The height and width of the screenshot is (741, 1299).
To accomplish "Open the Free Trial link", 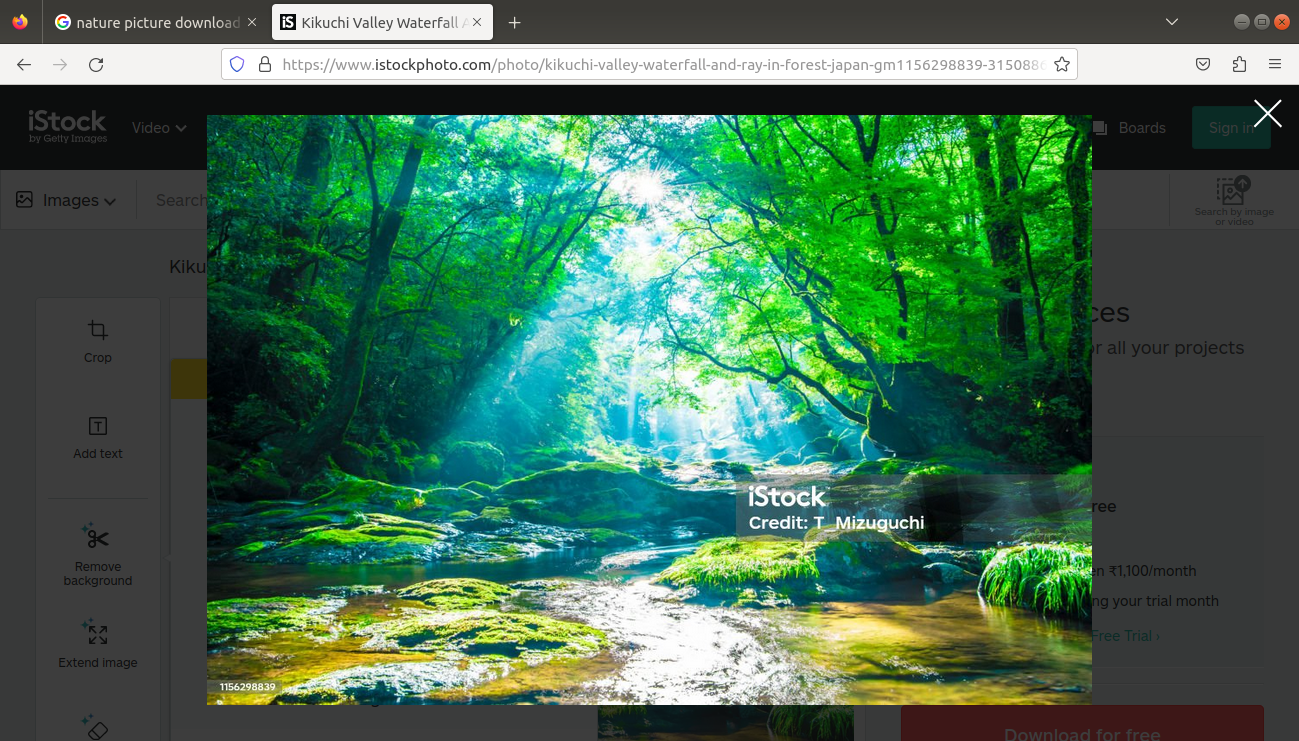I will click(1125, 636).
